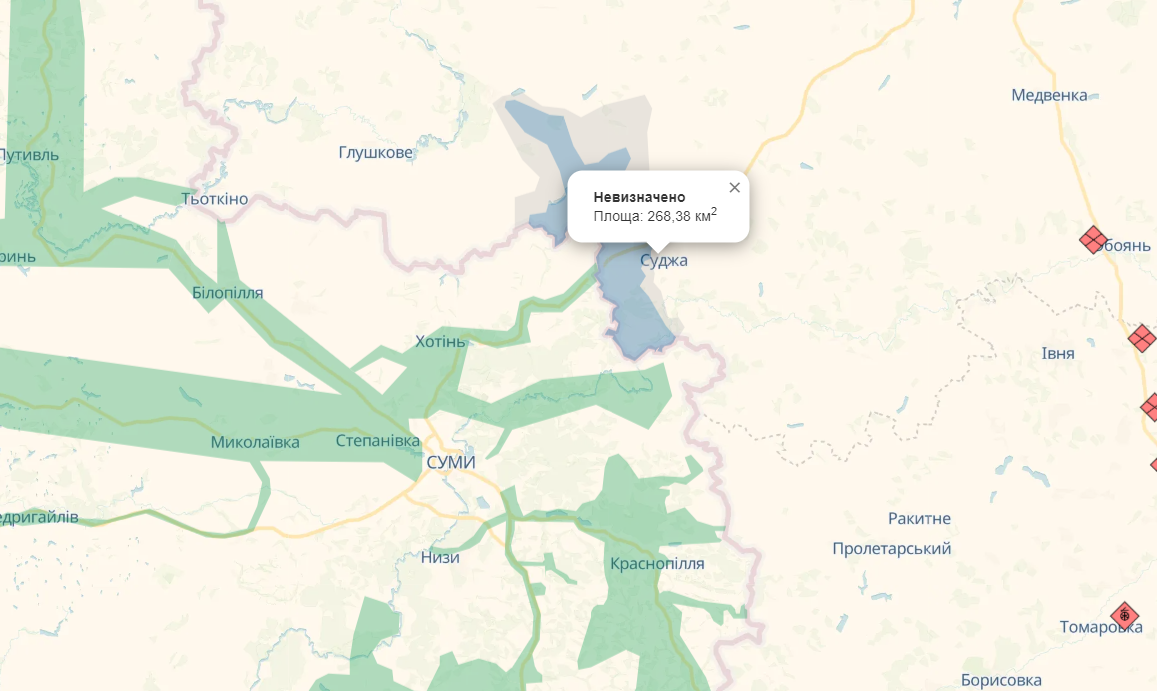This screenshot has height=691, width=1157.
Task: Click the Медвенка town label
Action: pos(1049,95)
